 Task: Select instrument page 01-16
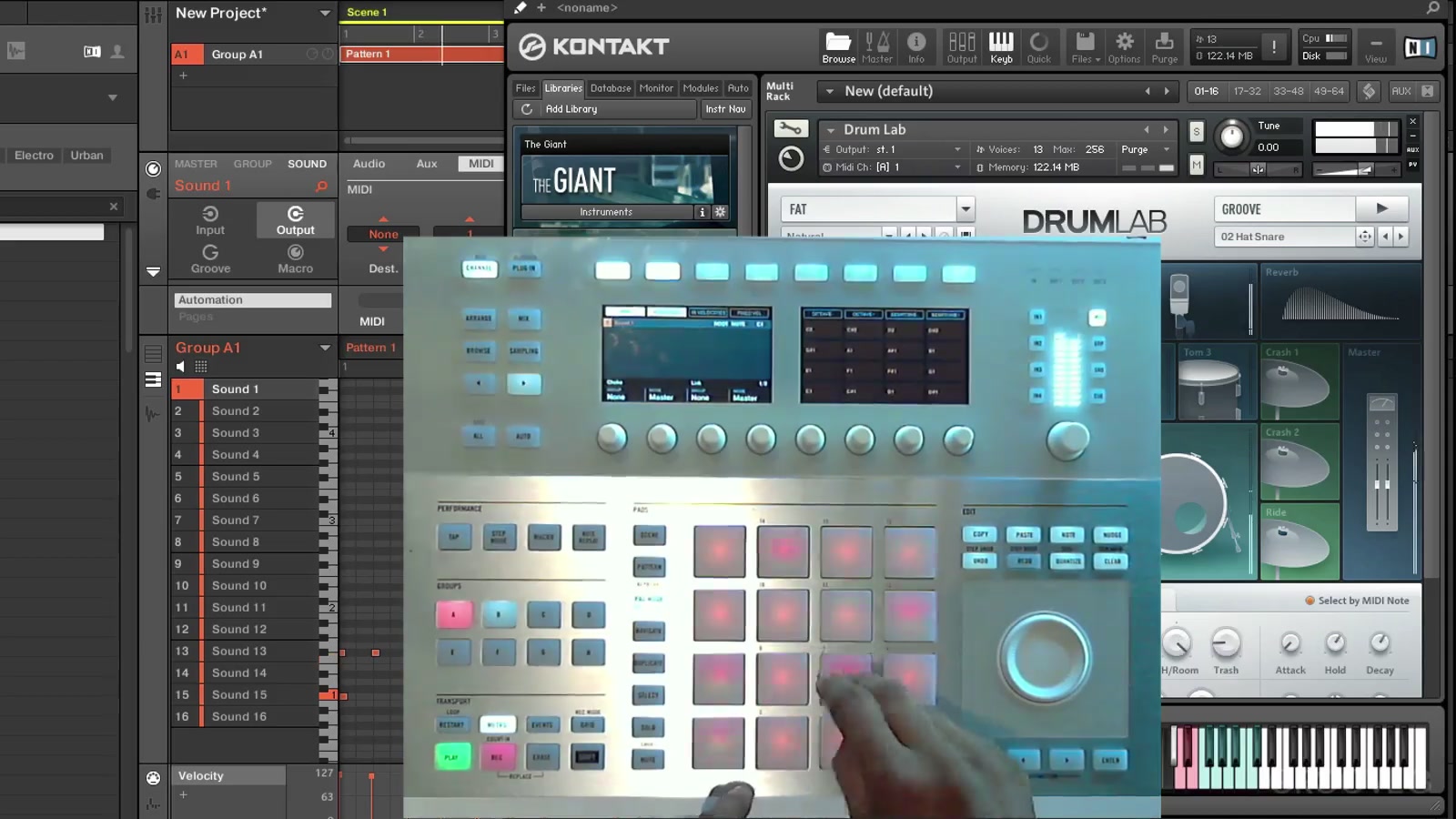pos(1207,91)
